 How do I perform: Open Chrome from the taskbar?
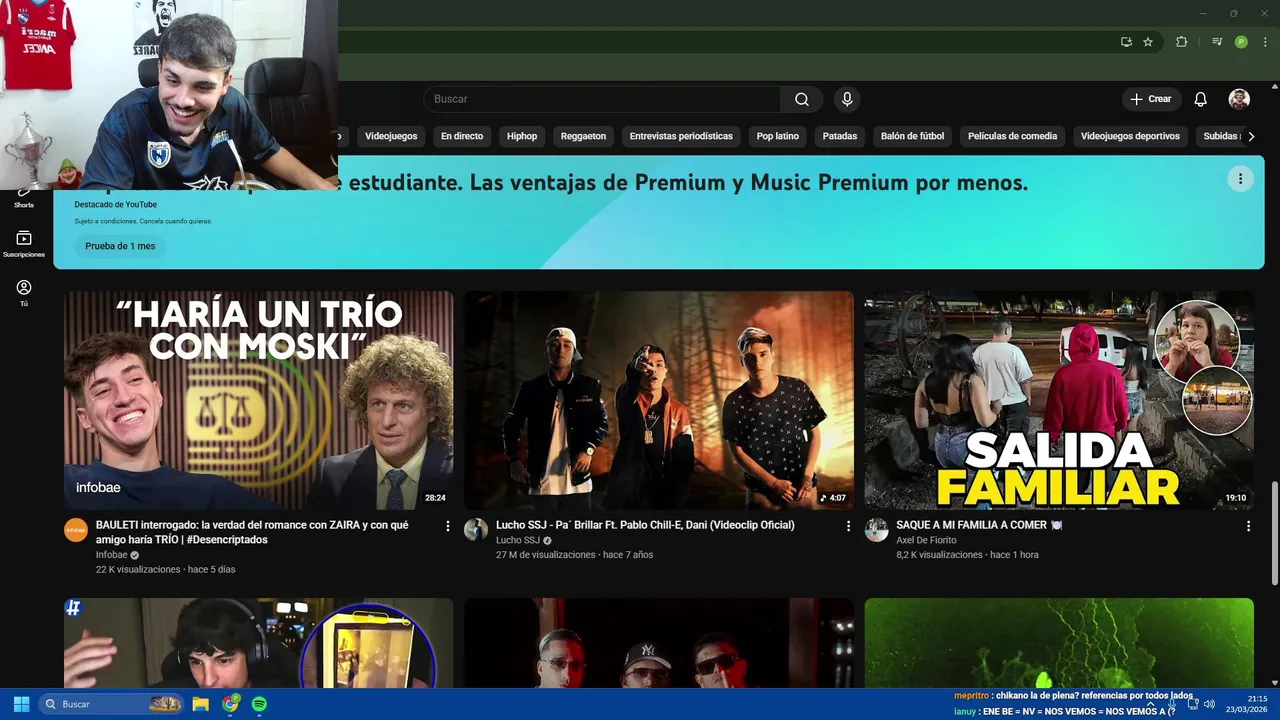(231, 704)
